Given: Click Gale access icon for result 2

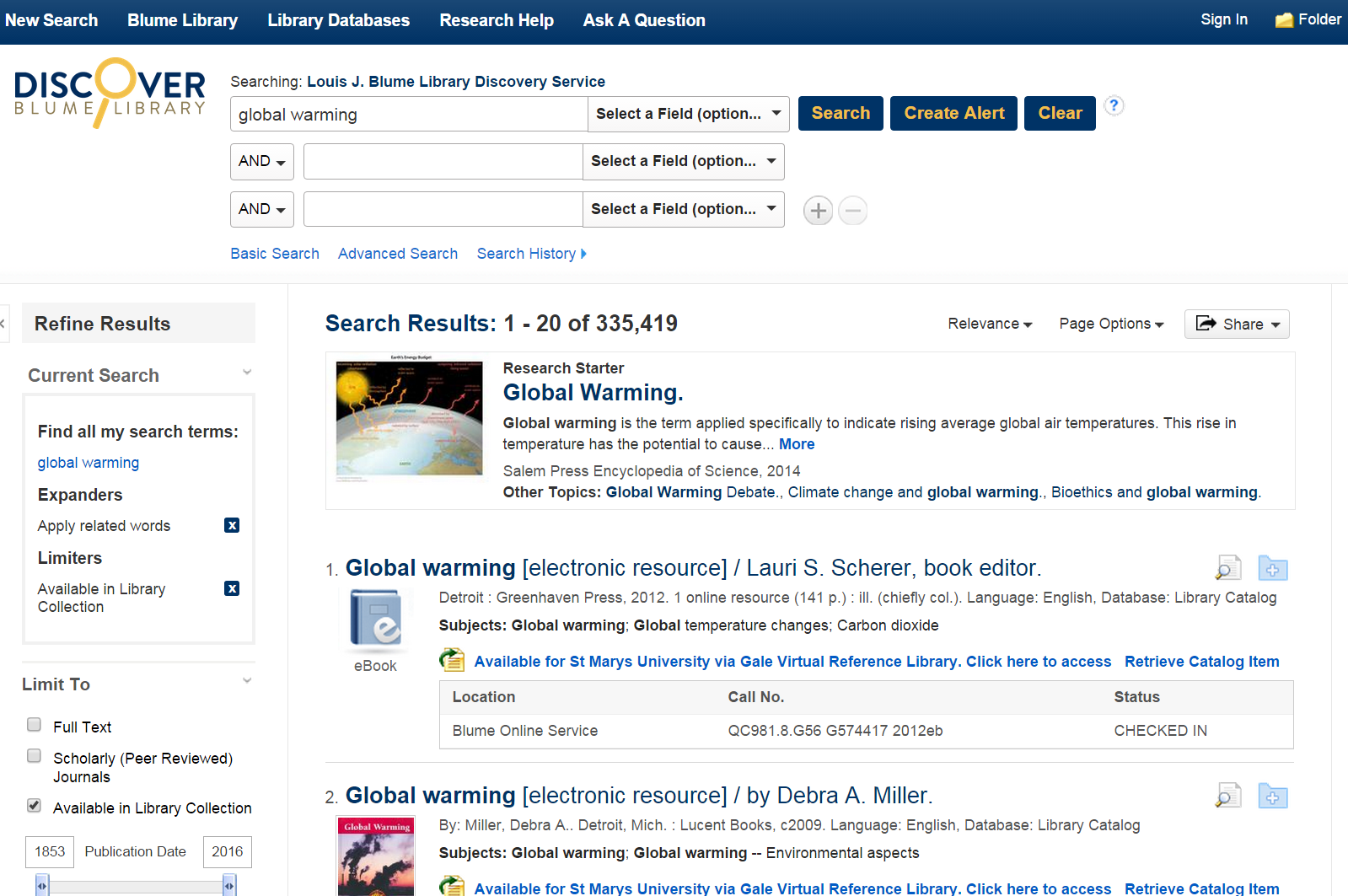Looking at the screenshot, I should [453, 886].
